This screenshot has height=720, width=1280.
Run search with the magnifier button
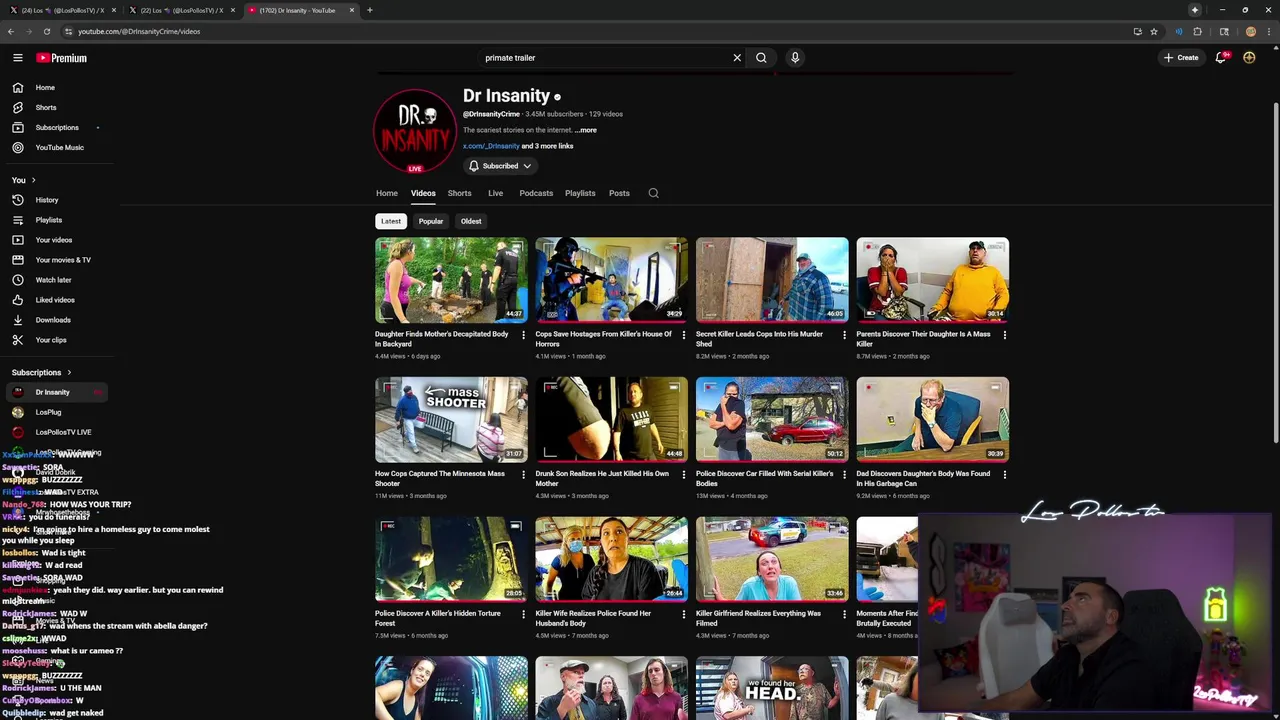point(761,58)
